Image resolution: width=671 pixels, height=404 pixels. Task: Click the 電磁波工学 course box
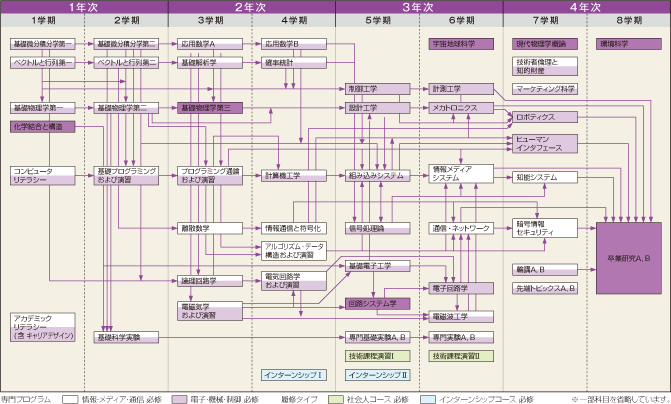pos(461,317)
